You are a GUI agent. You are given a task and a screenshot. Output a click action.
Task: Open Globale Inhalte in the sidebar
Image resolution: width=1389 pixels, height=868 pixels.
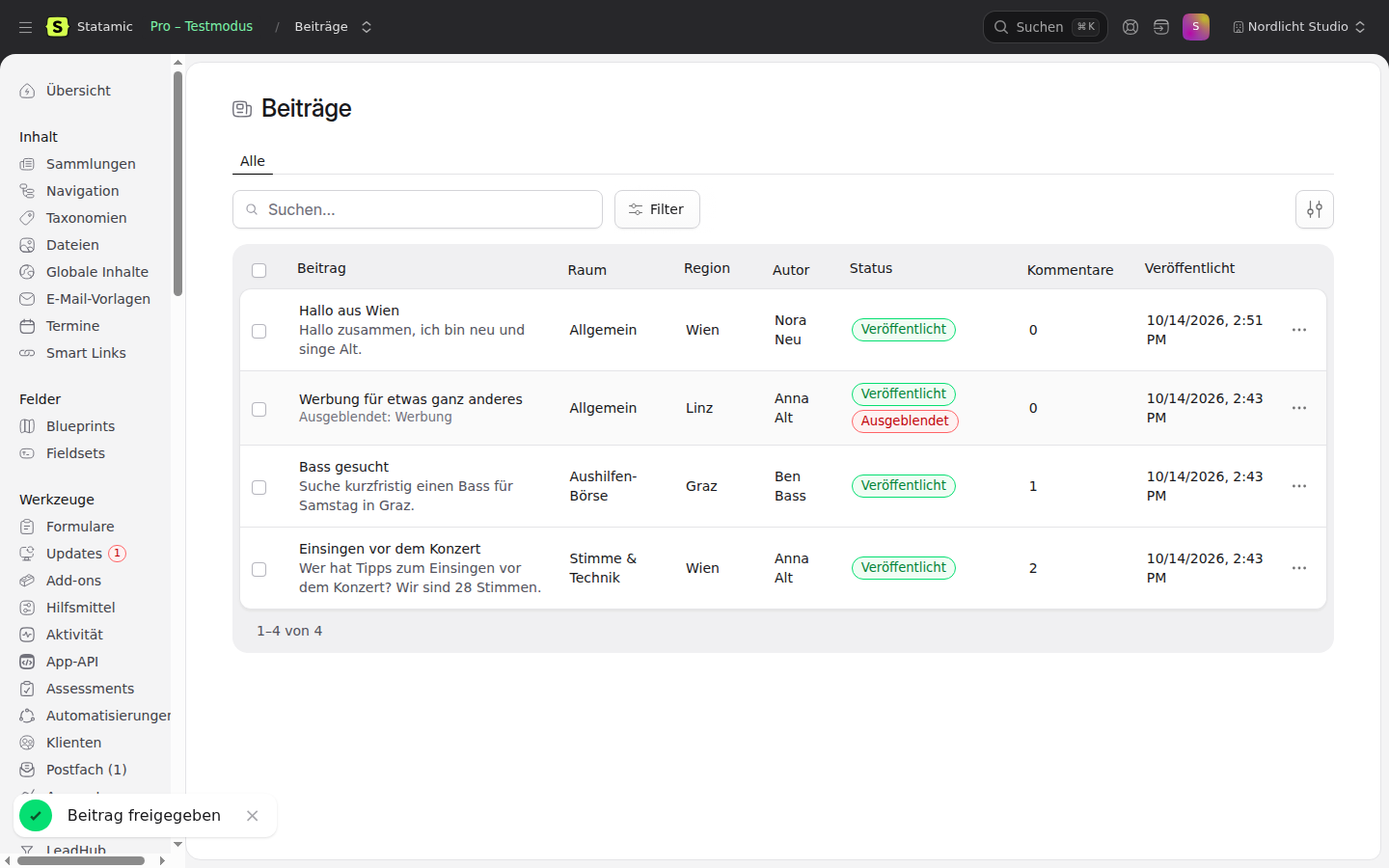96,272
